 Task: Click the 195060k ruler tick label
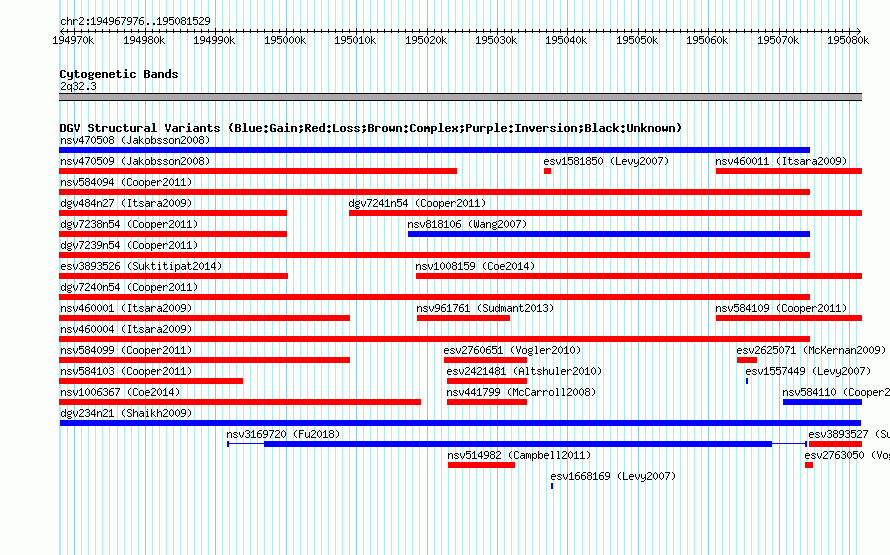(x=707, y=40)
